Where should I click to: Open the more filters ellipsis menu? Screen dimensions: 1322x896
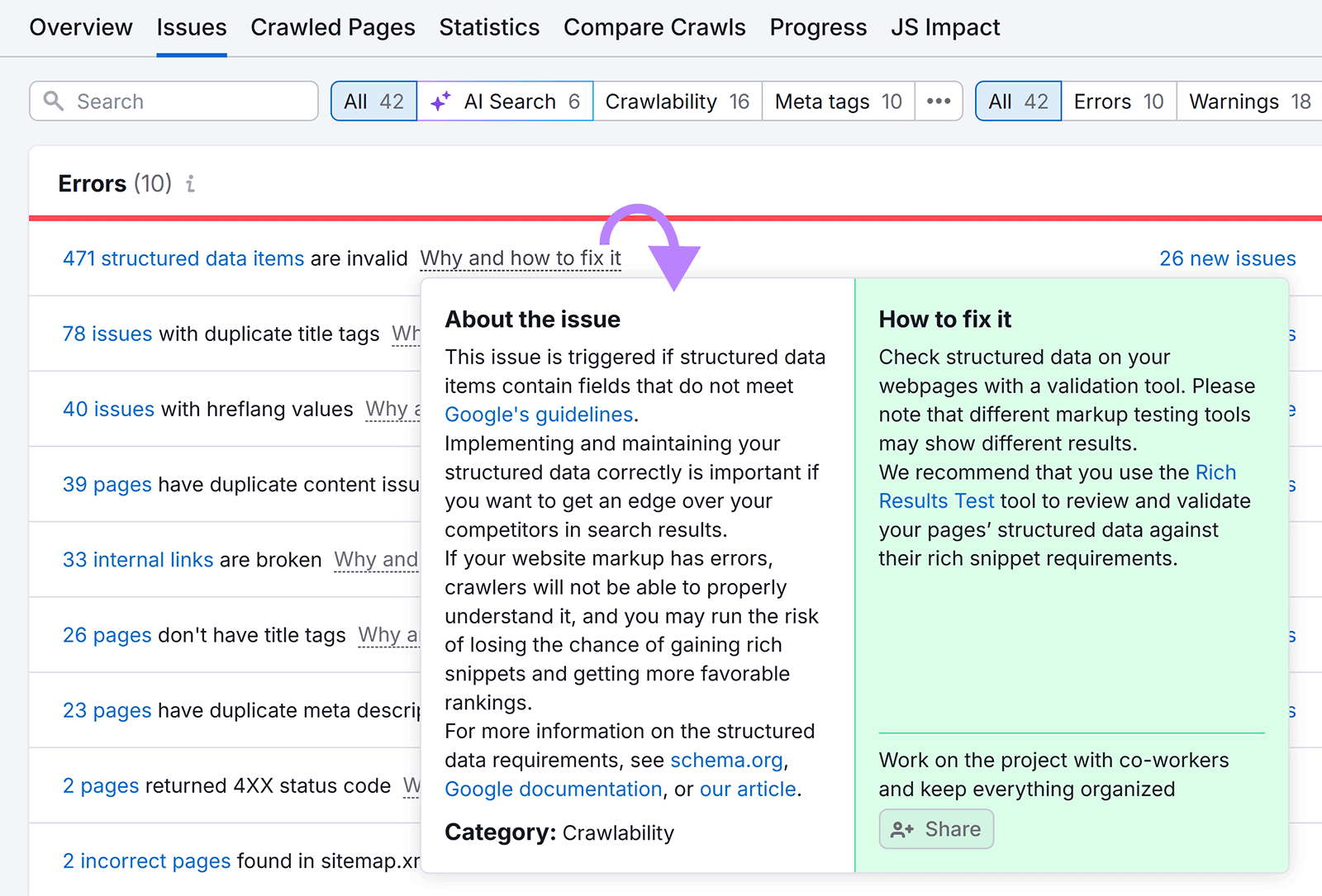[x=939, y=101]
